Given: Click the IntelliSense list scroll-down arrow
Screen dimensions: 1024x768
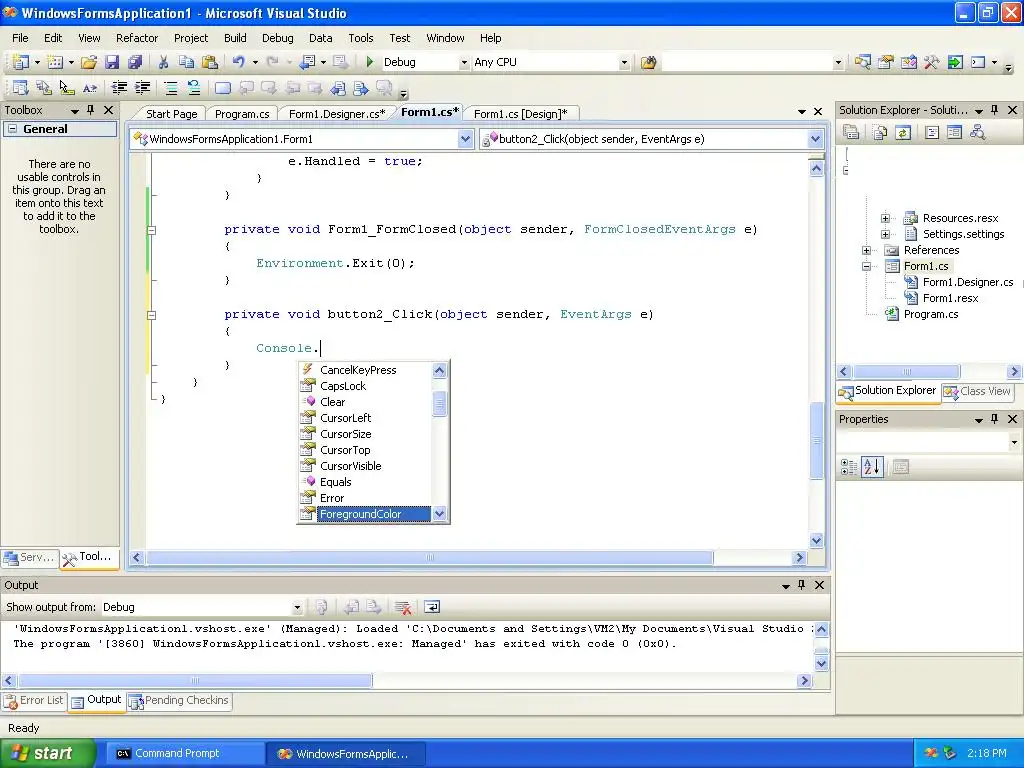Looking at the screenshot, I should (x=440, y=514).
